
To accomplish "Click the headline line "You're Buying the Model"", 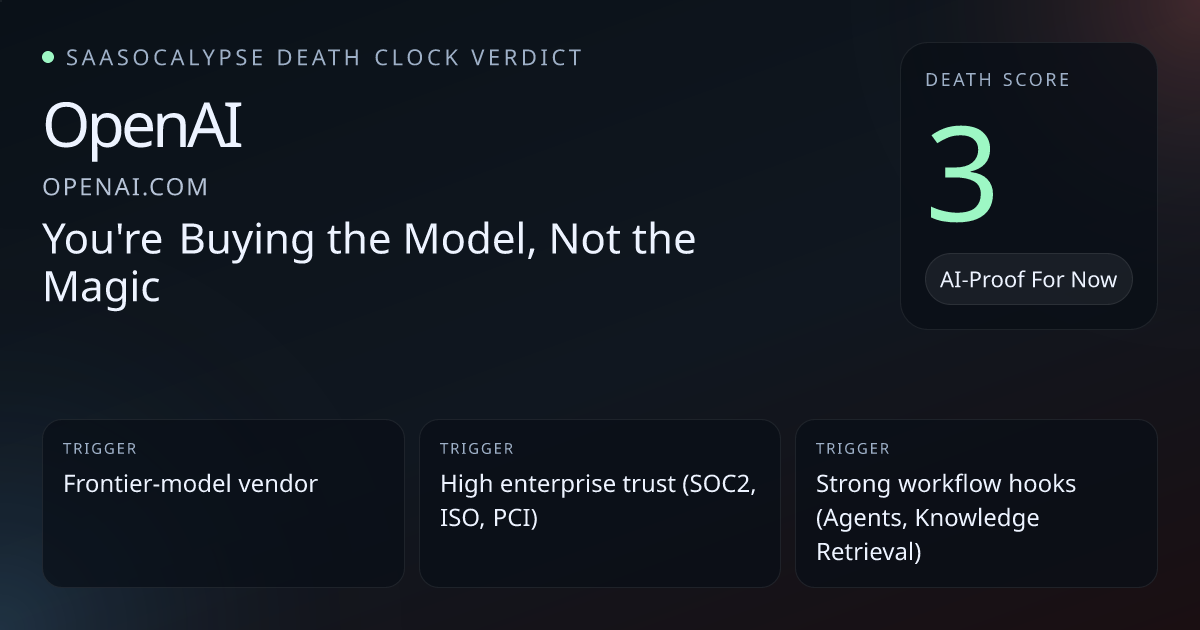I will pos(290,240).
